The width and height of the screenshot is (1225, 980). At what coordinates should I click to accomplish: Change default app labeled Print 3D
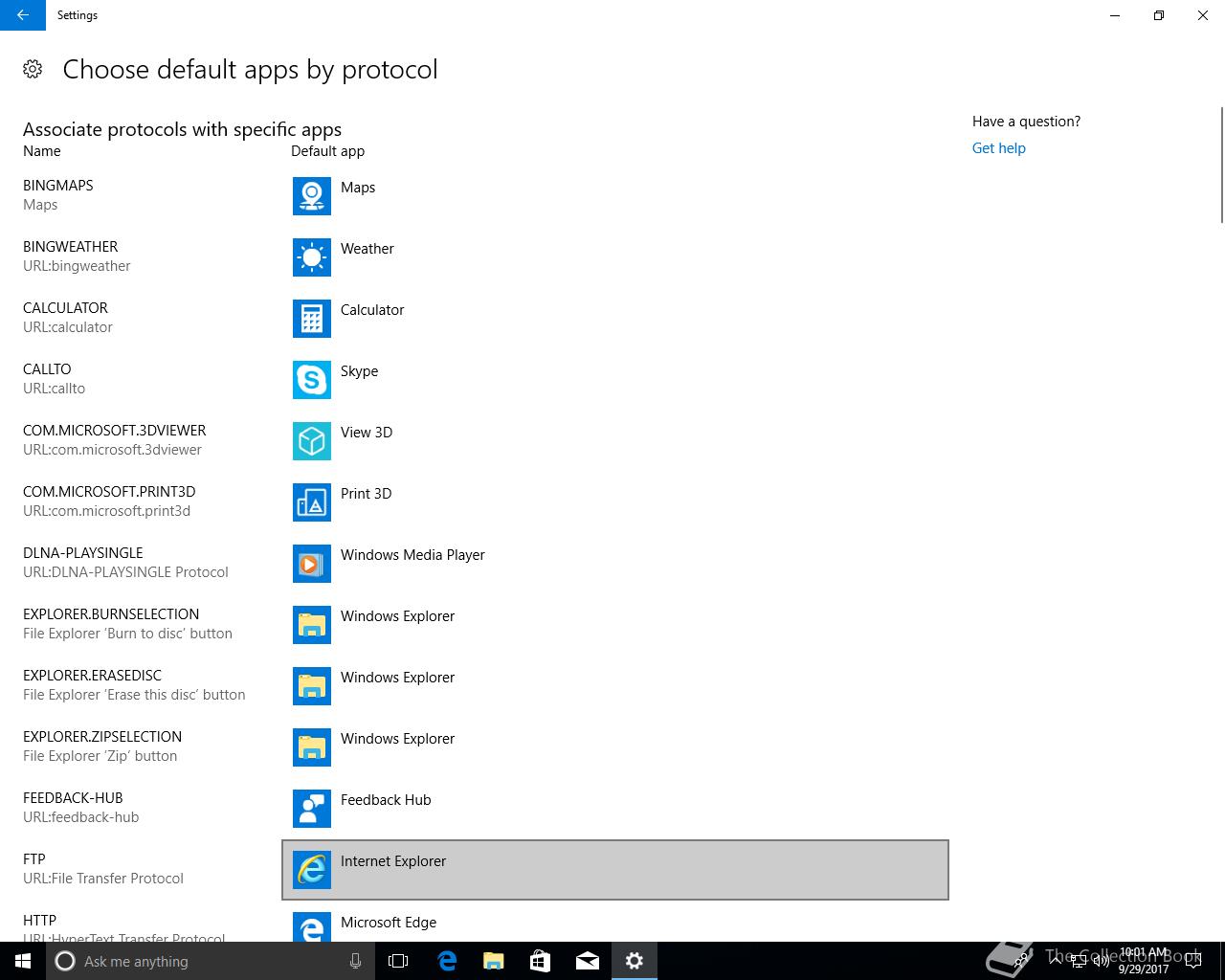pos(615,502)
